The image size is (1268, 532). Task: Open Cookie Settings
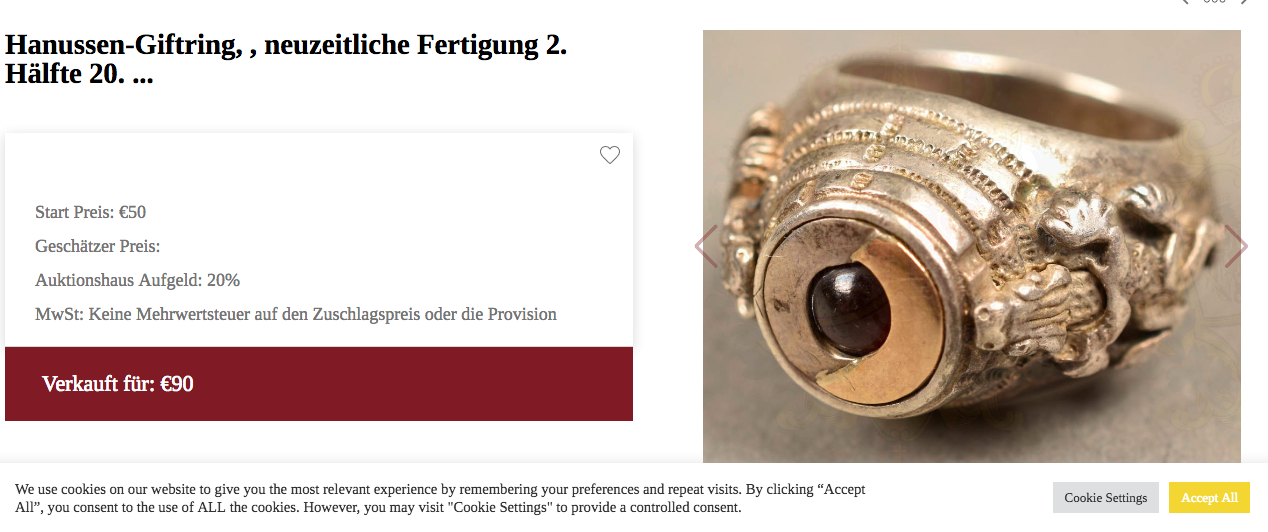[x=1106, y=498]
